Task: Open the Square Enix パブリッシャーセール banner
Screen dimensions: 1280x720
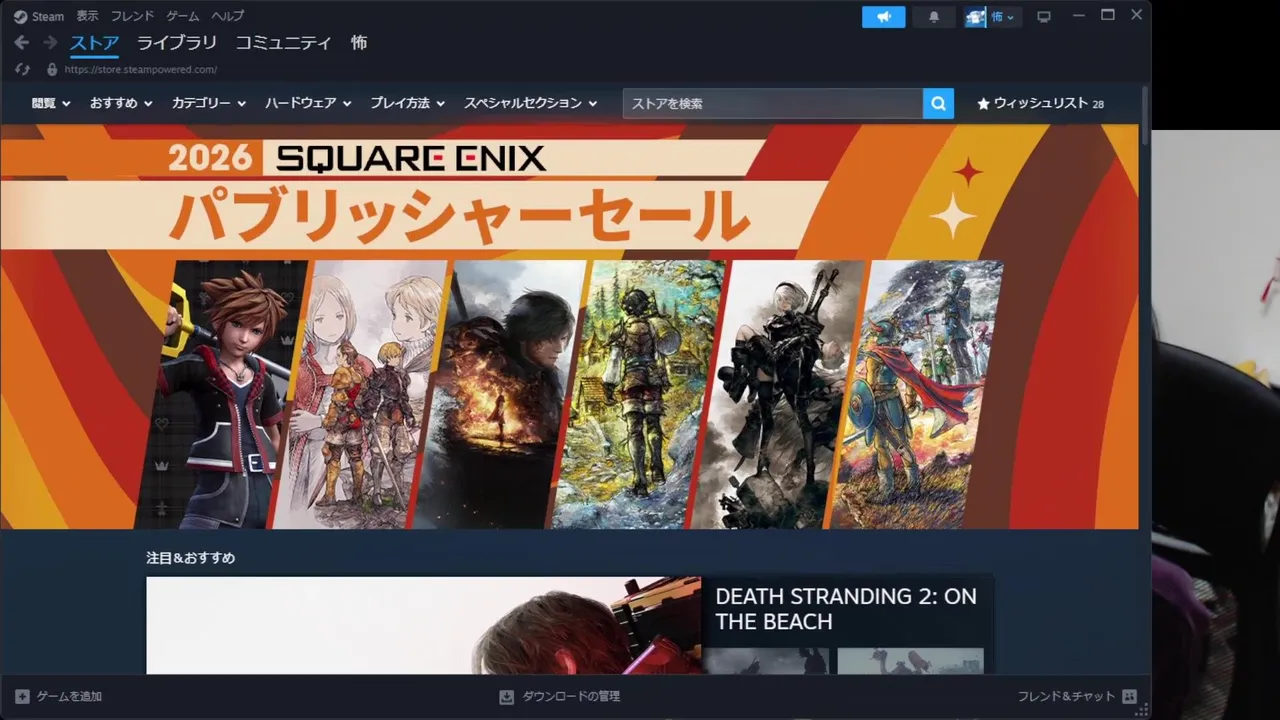Action: (x=569, y=326)
